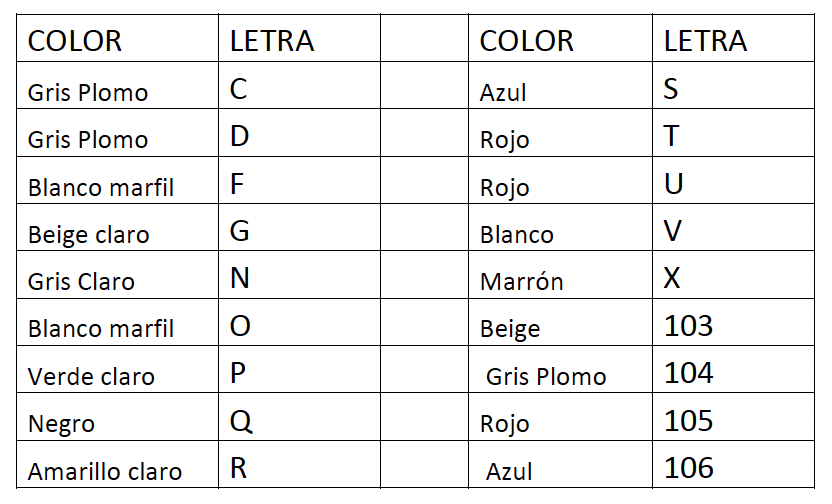
Task: Select the letter R cell
Action: tap(239, 468)
